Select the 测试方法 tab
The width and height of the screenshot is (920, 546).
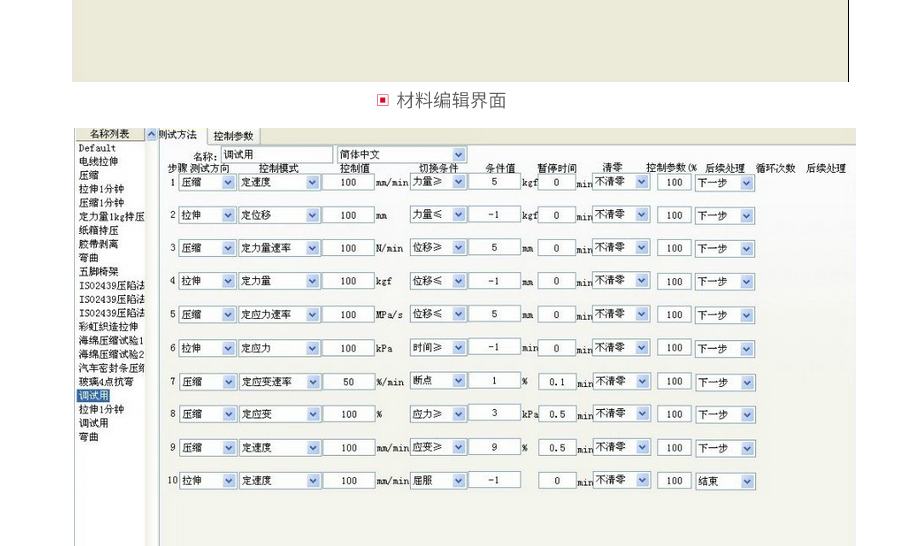click(x=178, y=135)
